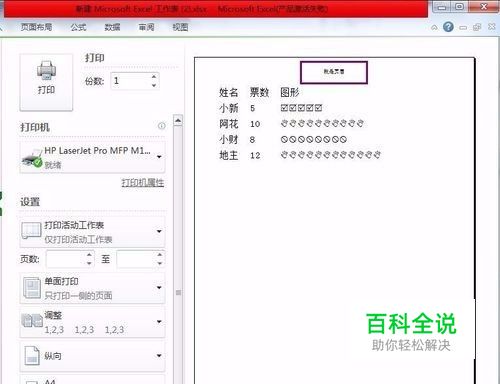Increase the starting page with the up arrow
The image size is (500, 384).
click(x=89, y=255)
